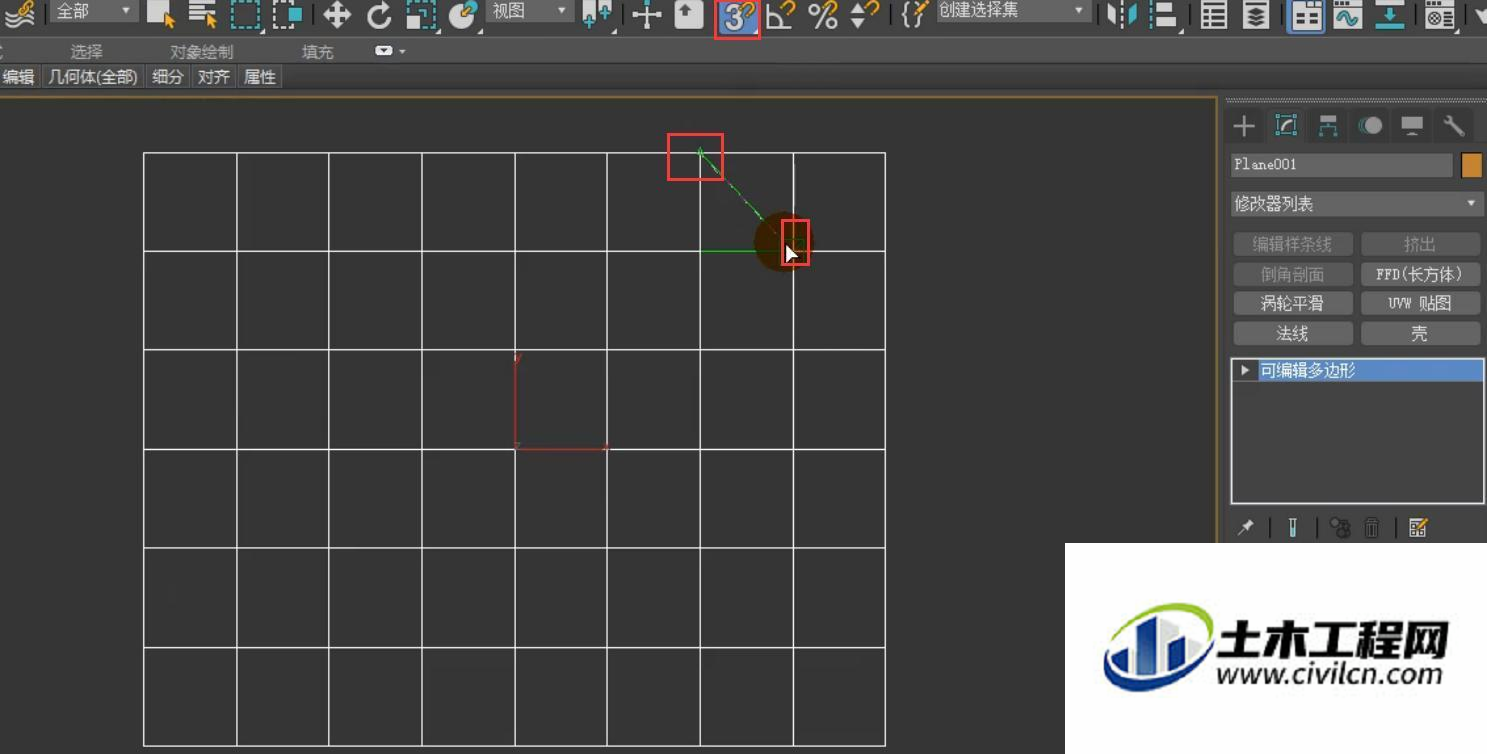Open Edit Named Selection Sets

(913, 14)
